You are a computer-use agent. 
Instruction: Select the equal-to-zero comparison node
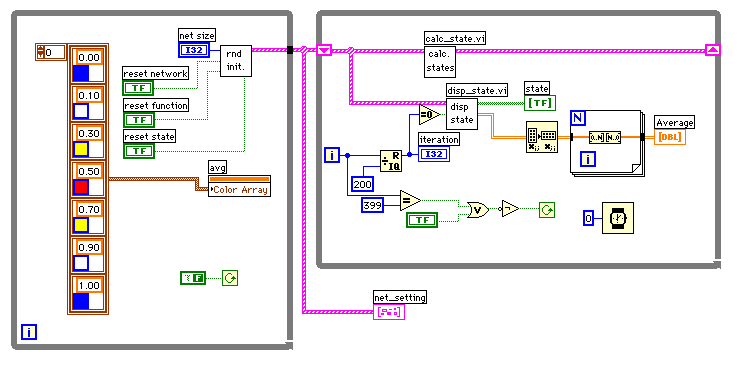[429, 114]
